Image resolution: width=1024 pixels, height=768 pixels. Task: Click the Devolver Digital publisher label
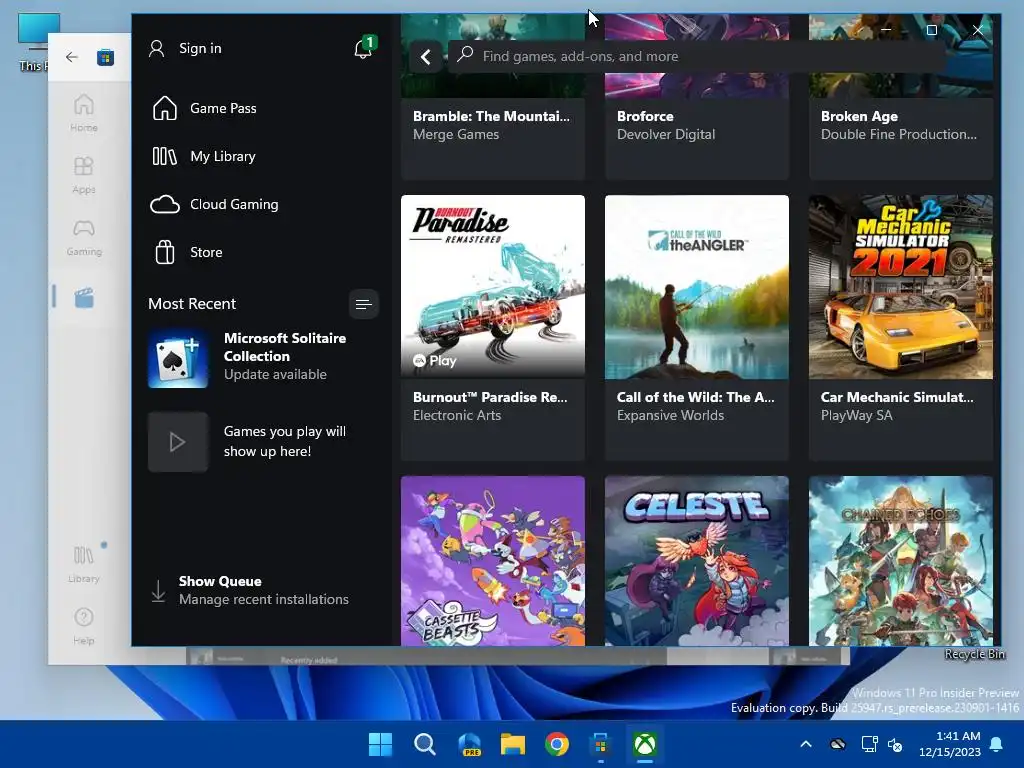[666, 135]
